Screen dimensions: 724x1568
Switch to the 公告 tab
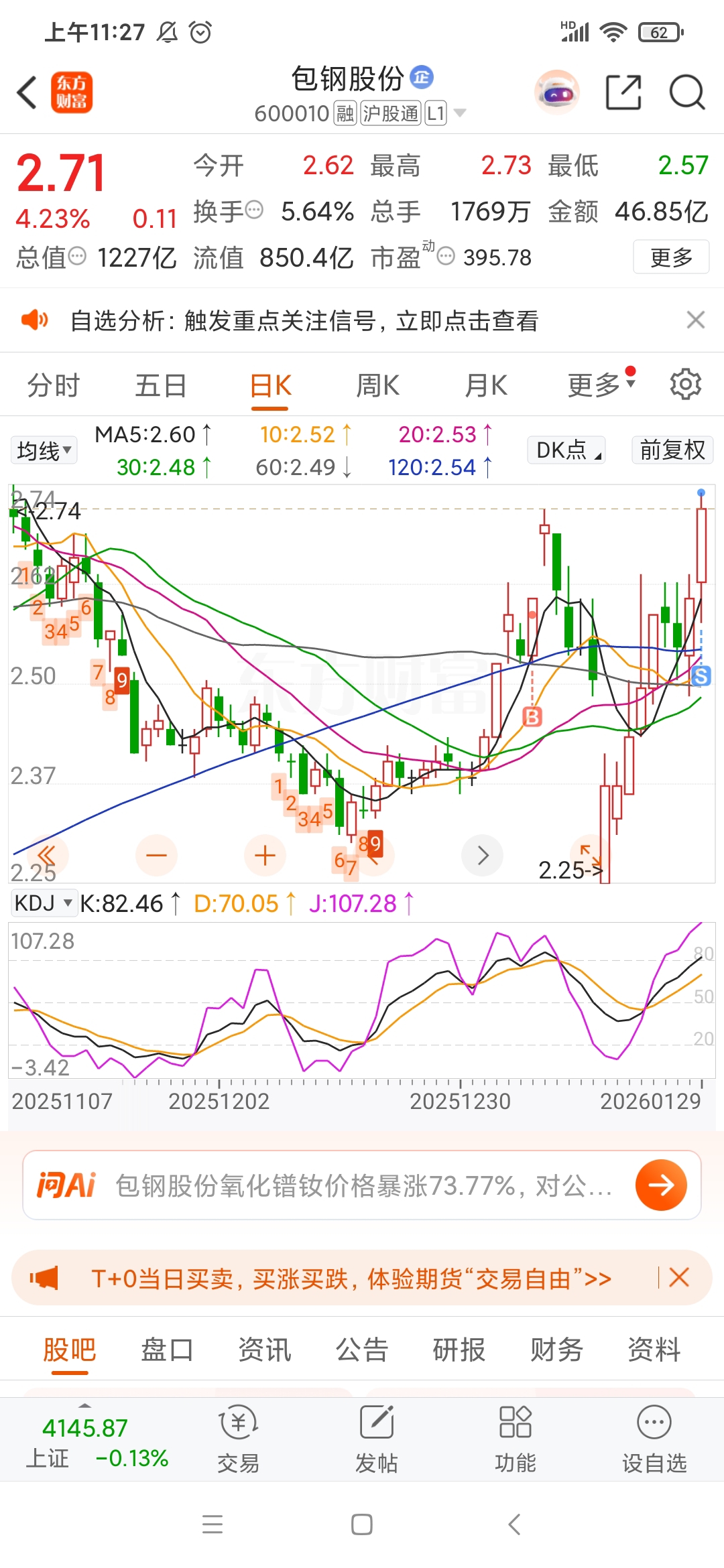(x=361, y=1349)
